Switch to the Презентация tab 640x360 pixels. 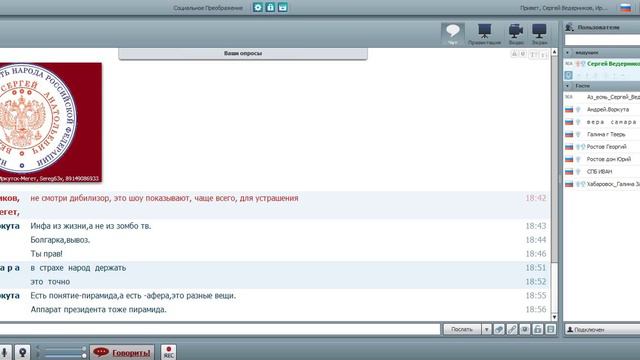tap(484, 34)
